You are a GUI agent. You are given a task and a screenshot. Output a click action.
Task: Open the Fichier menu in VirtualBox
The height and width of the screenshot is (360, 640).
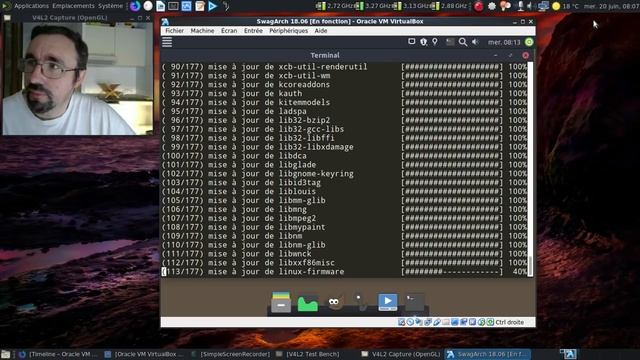174,31
